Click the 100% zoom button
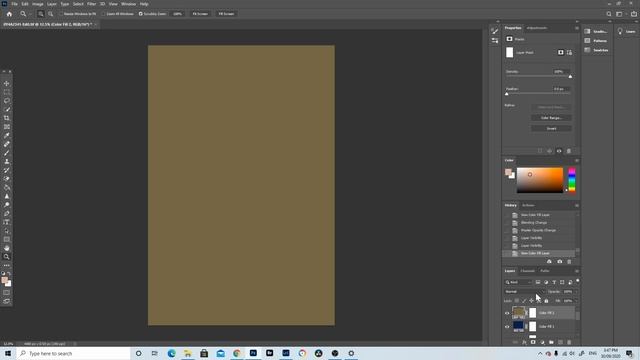The image size is (640, 360). pos(177,14)
